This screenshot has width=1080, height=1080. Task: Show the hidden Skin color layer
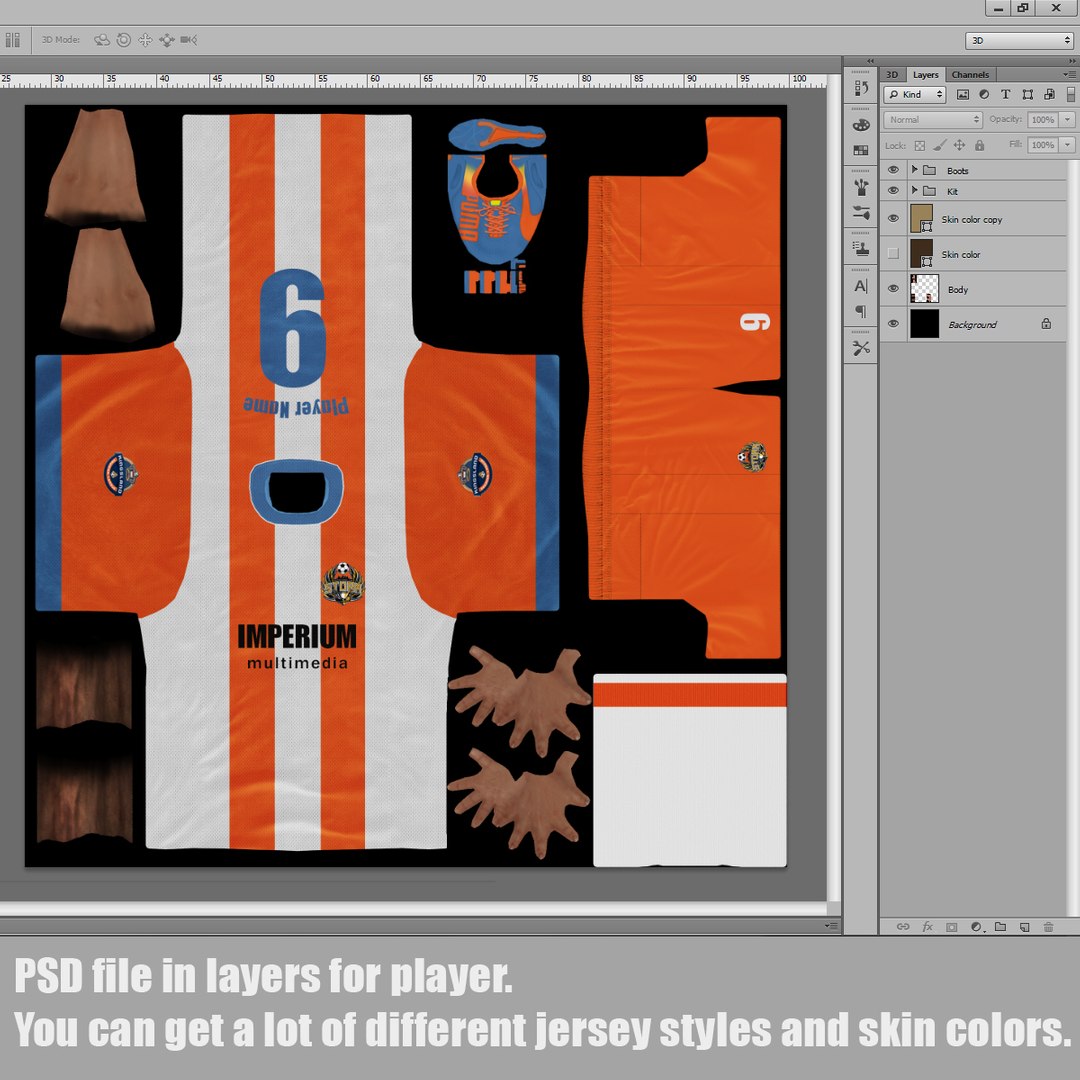point(893,253)
